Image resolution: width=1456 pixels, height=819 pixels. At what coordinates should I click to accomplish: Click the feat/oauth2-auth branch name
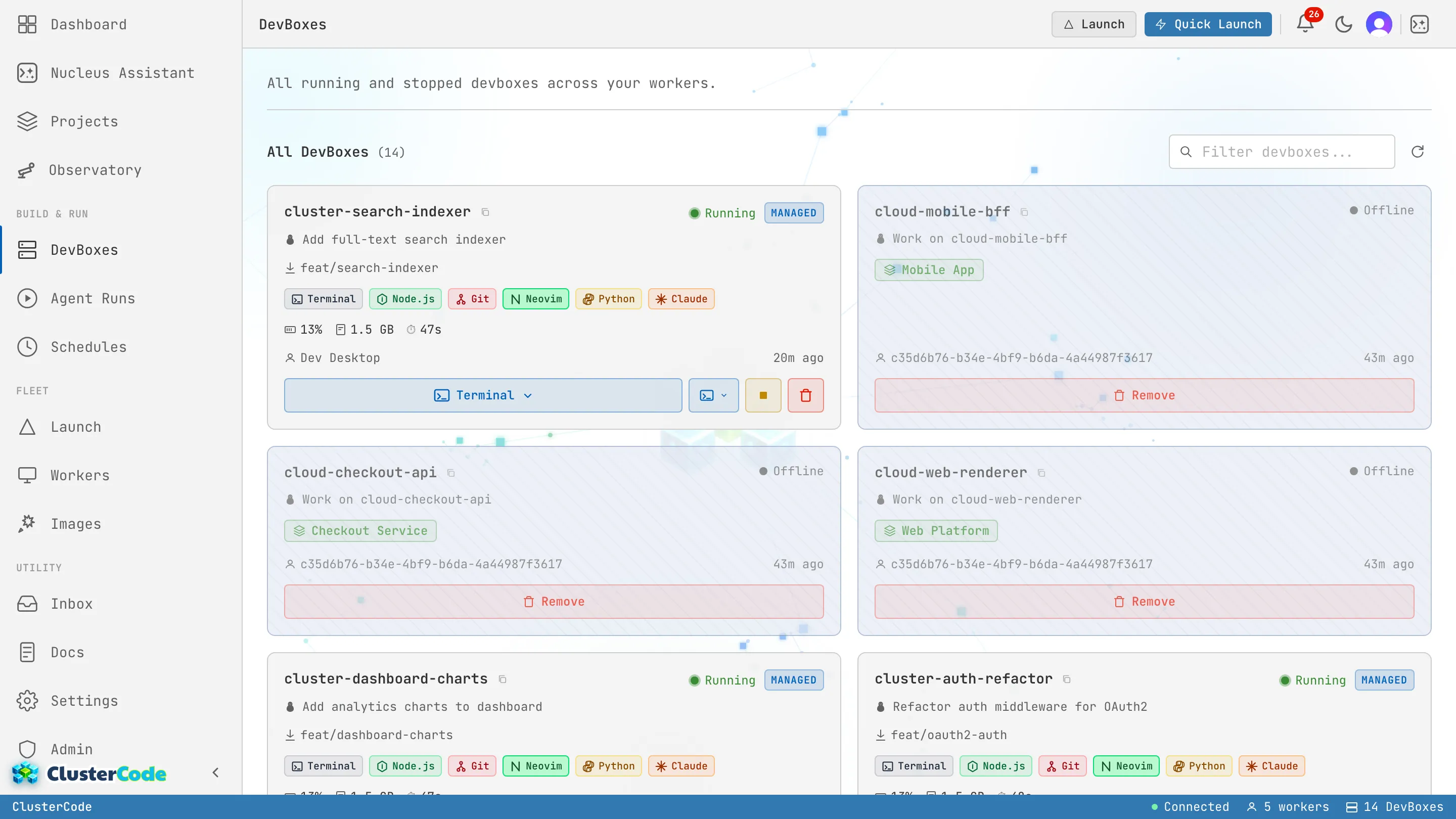(948, 735)
